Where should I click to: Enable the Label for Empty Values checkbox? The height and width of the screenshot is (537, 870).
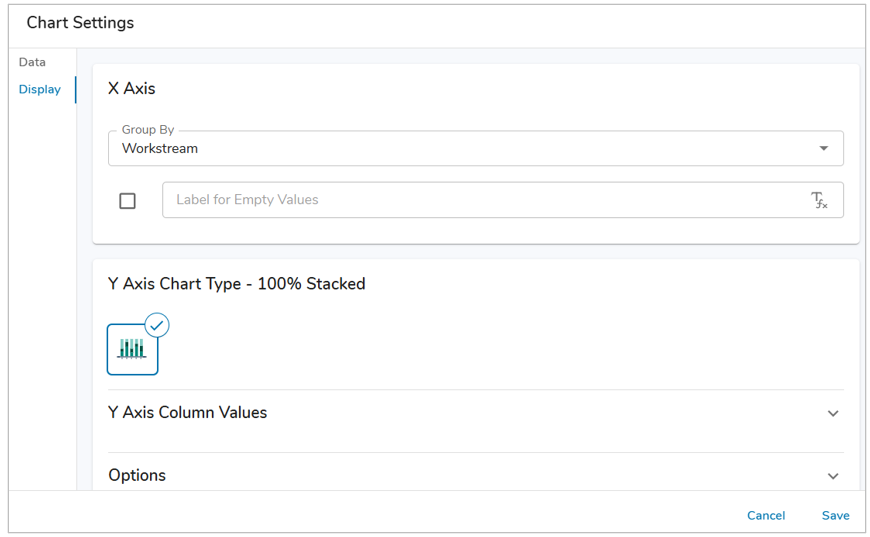[x=128, y=201]
